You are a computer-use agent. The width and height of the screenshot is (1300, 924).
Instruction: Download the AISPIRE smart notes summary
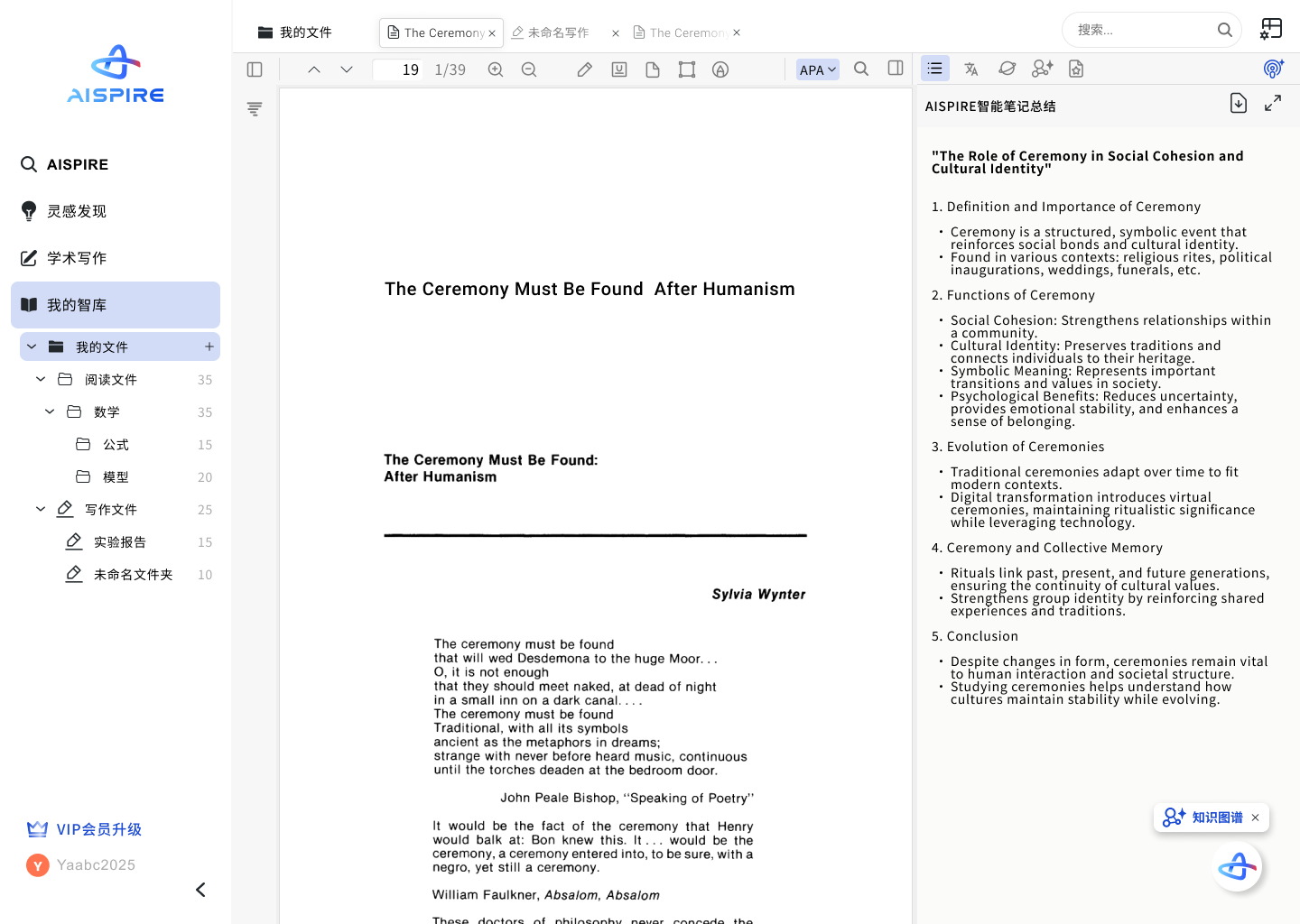[x=1239, y=104]
